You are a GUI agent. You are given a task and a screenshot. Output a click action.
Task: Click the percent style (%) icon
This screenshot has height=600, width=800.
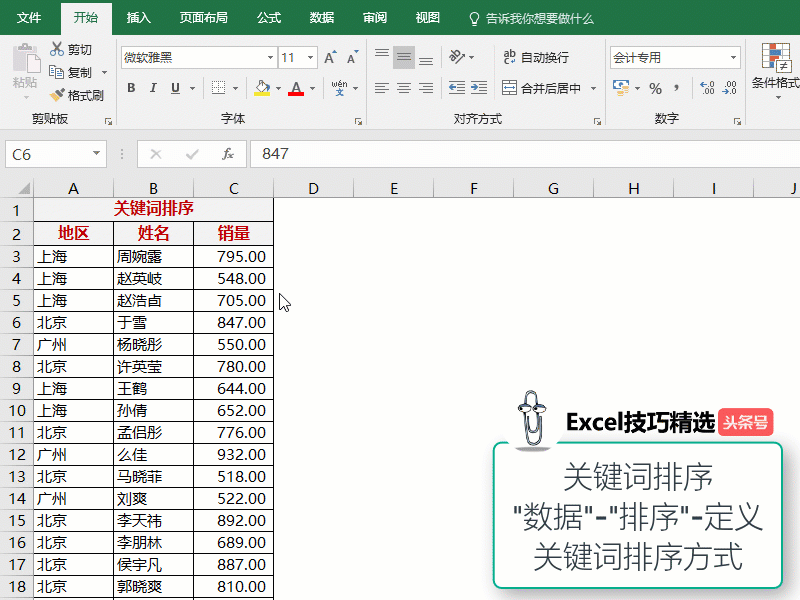coord(656,88)
